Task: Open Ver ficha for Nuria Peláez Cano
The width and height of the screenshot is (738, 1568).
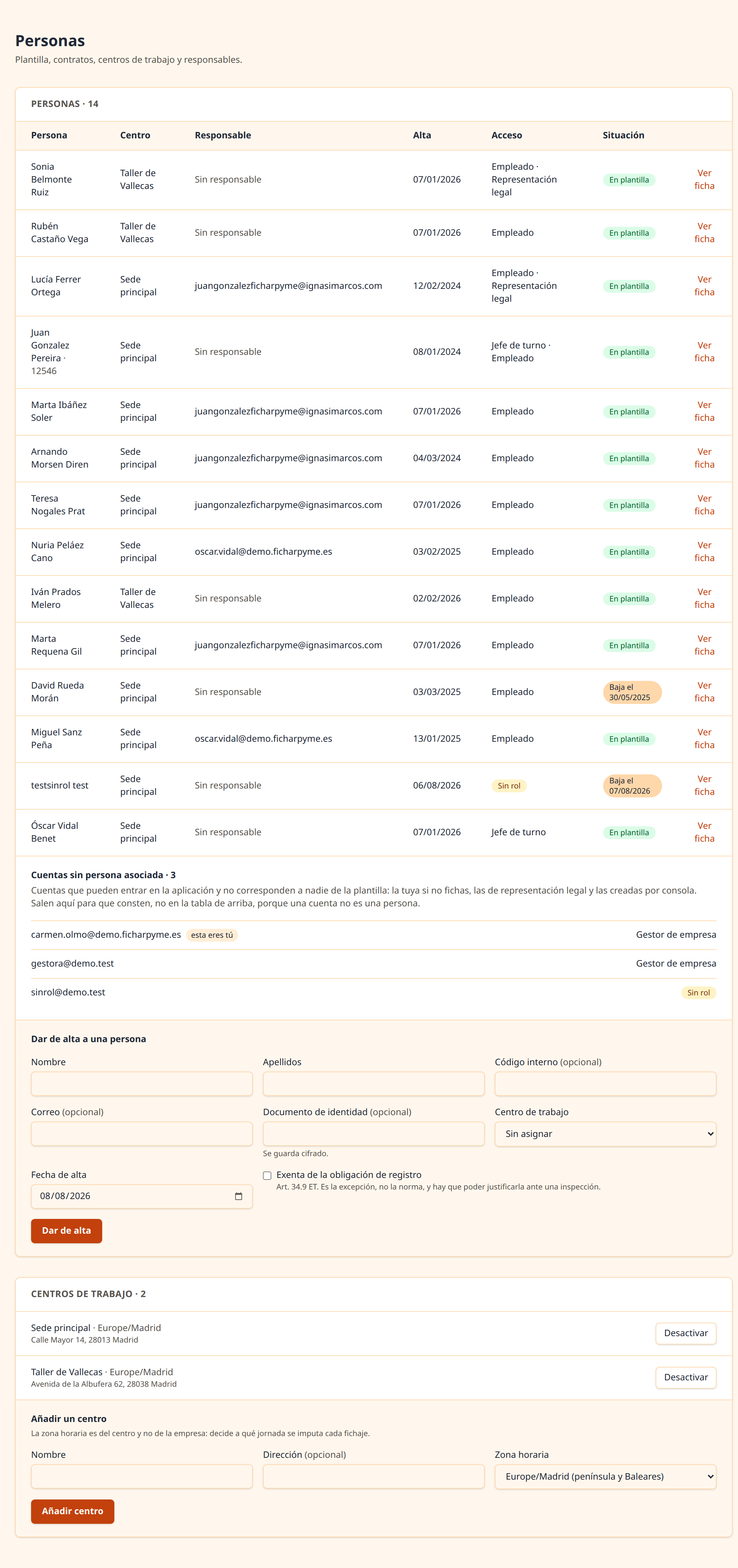Action: coord(704,551)
